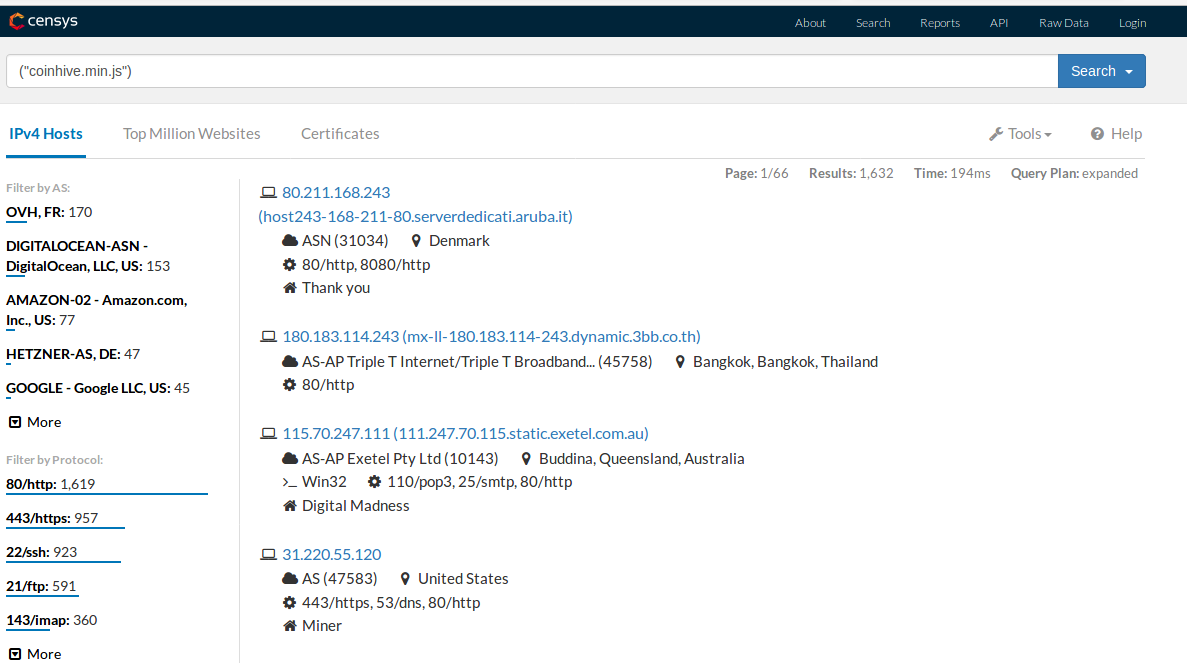Open host 115.70.247.111 result
Image resolution: width=1187 pixels, height=663 pixels.
pos(465,433)
